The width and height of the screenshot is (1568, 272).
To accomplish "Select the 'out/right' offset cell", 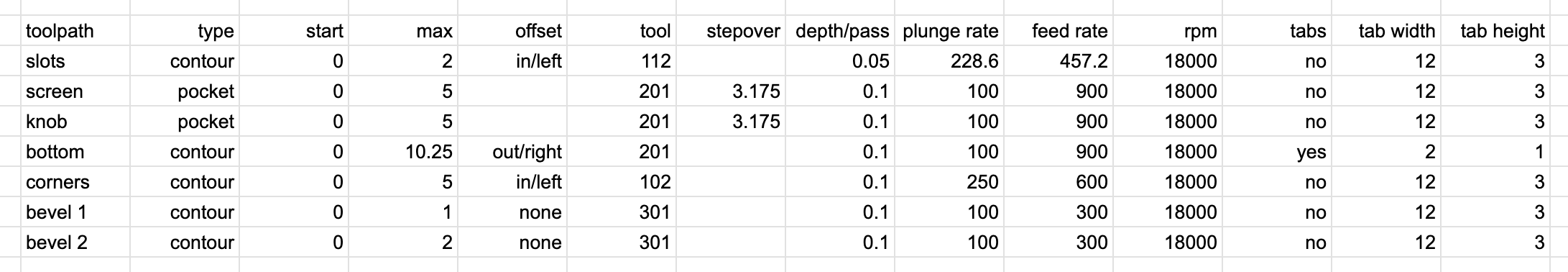I will pos(512,152).
